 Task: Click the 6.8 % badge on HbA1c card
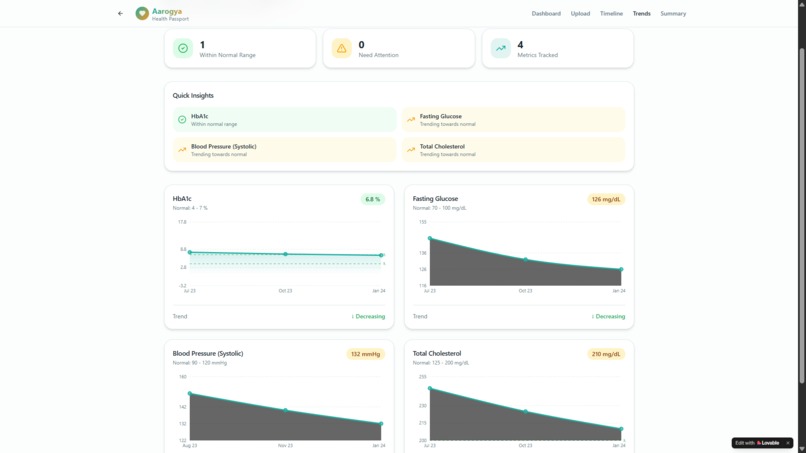point(373,200)
